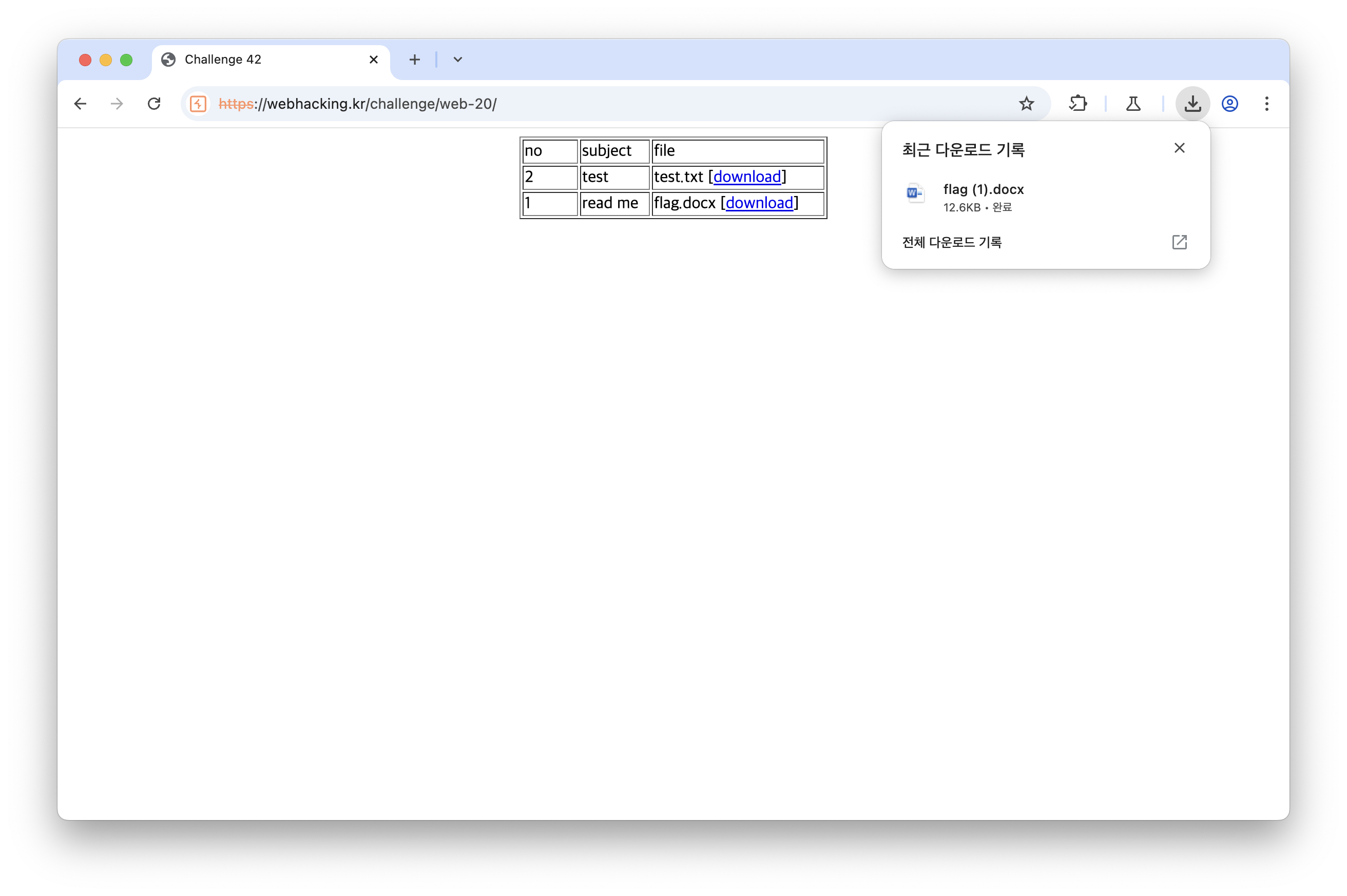Bookmark this page with star icon
The height and width of the screenshot is (896, 1347).
(x=1026, y=104)
